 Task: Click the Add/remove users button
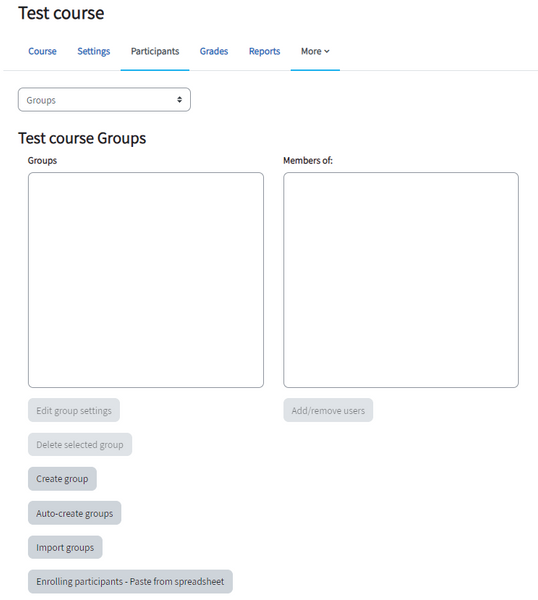pos(328,410)
